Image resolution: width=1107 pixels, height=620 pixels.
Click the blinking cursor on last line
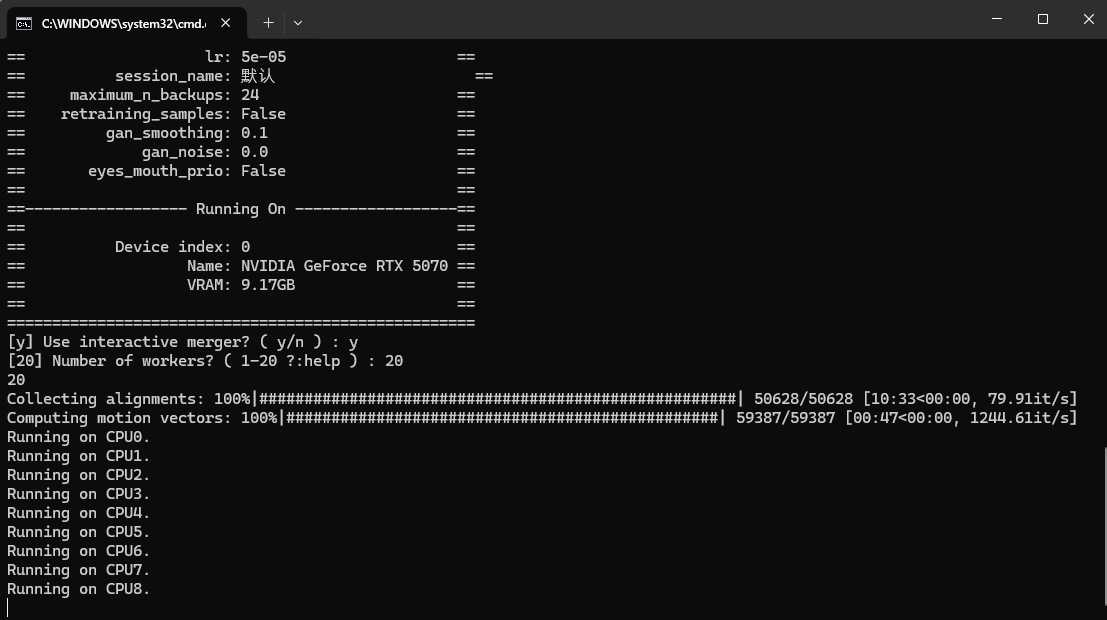[8, 608]
